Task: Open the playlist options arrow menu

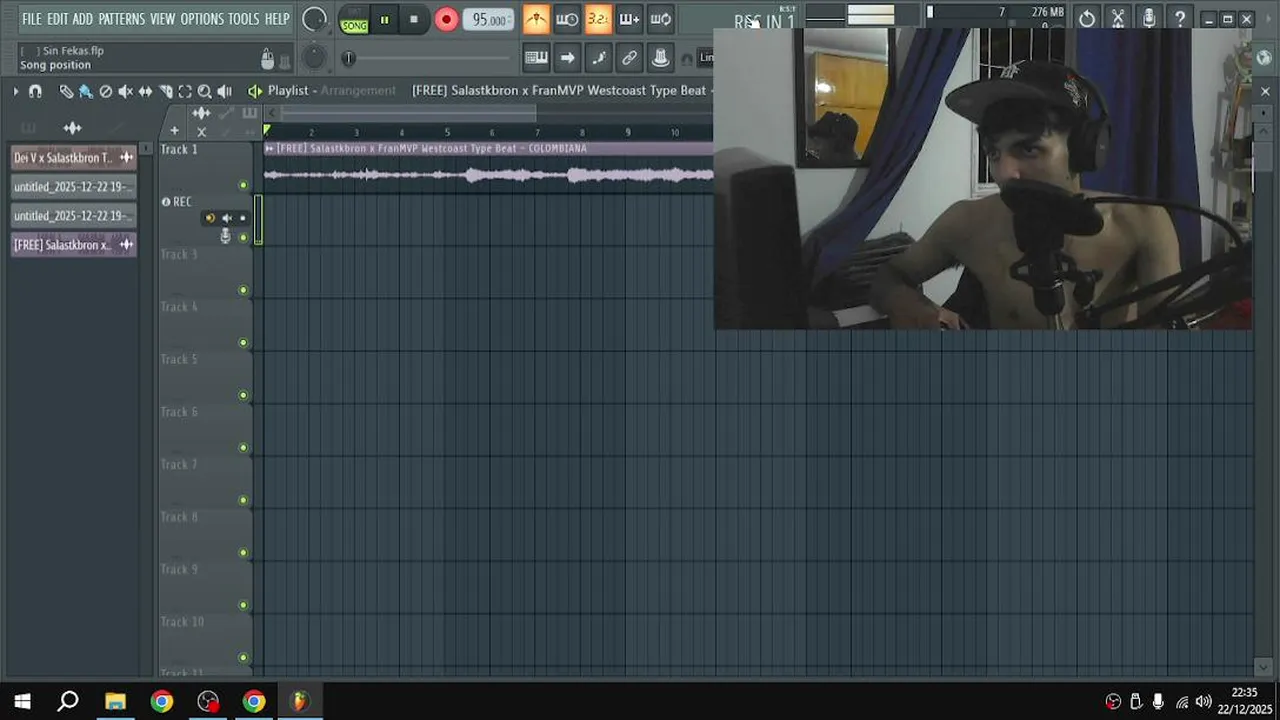Action: [x=16, y=91]
